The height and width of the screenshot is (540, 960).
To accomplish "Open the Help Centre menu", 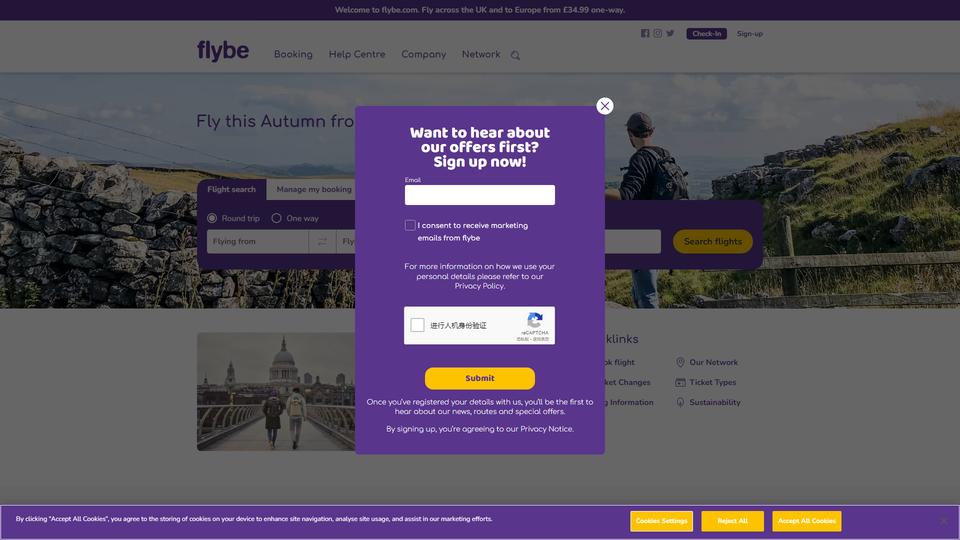I will pyautogui.click(x=357, y=54).
